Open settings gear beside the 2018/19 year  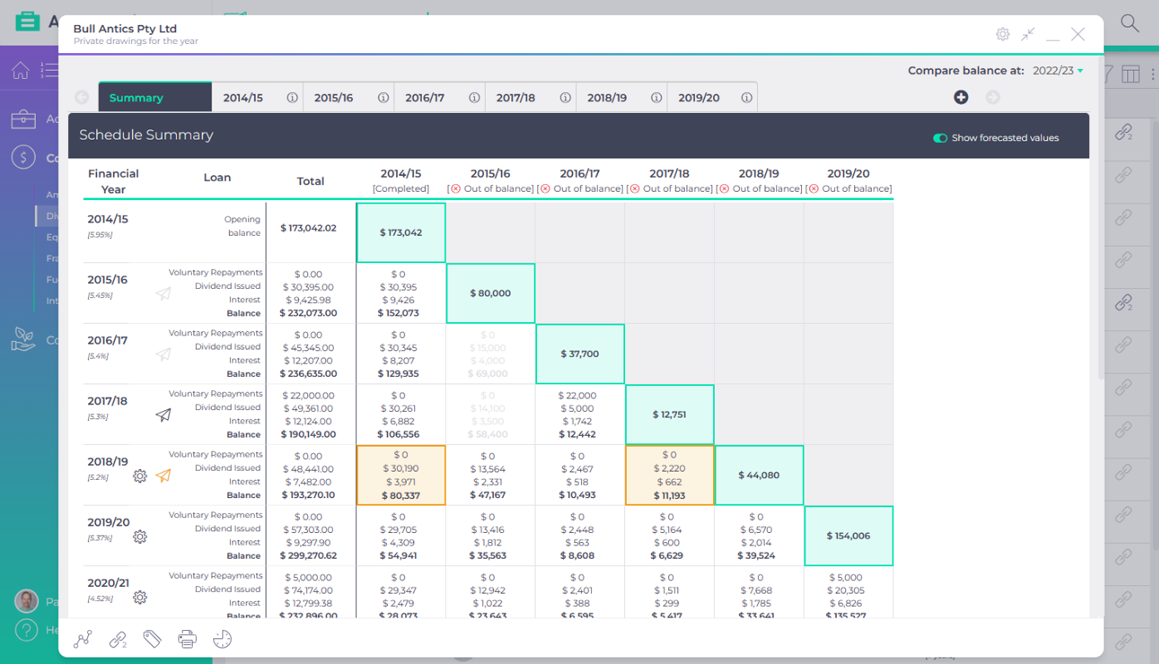coord(140,477)
